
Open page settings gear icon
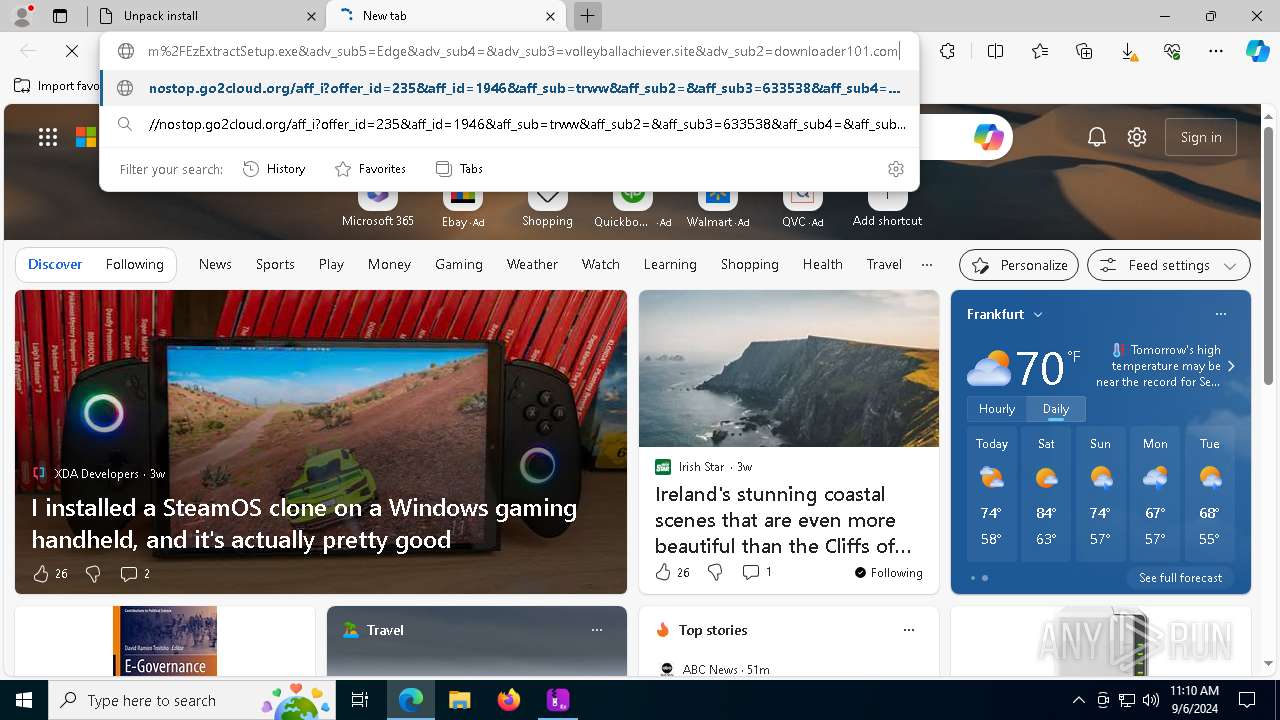click(x=1137, y=137)
